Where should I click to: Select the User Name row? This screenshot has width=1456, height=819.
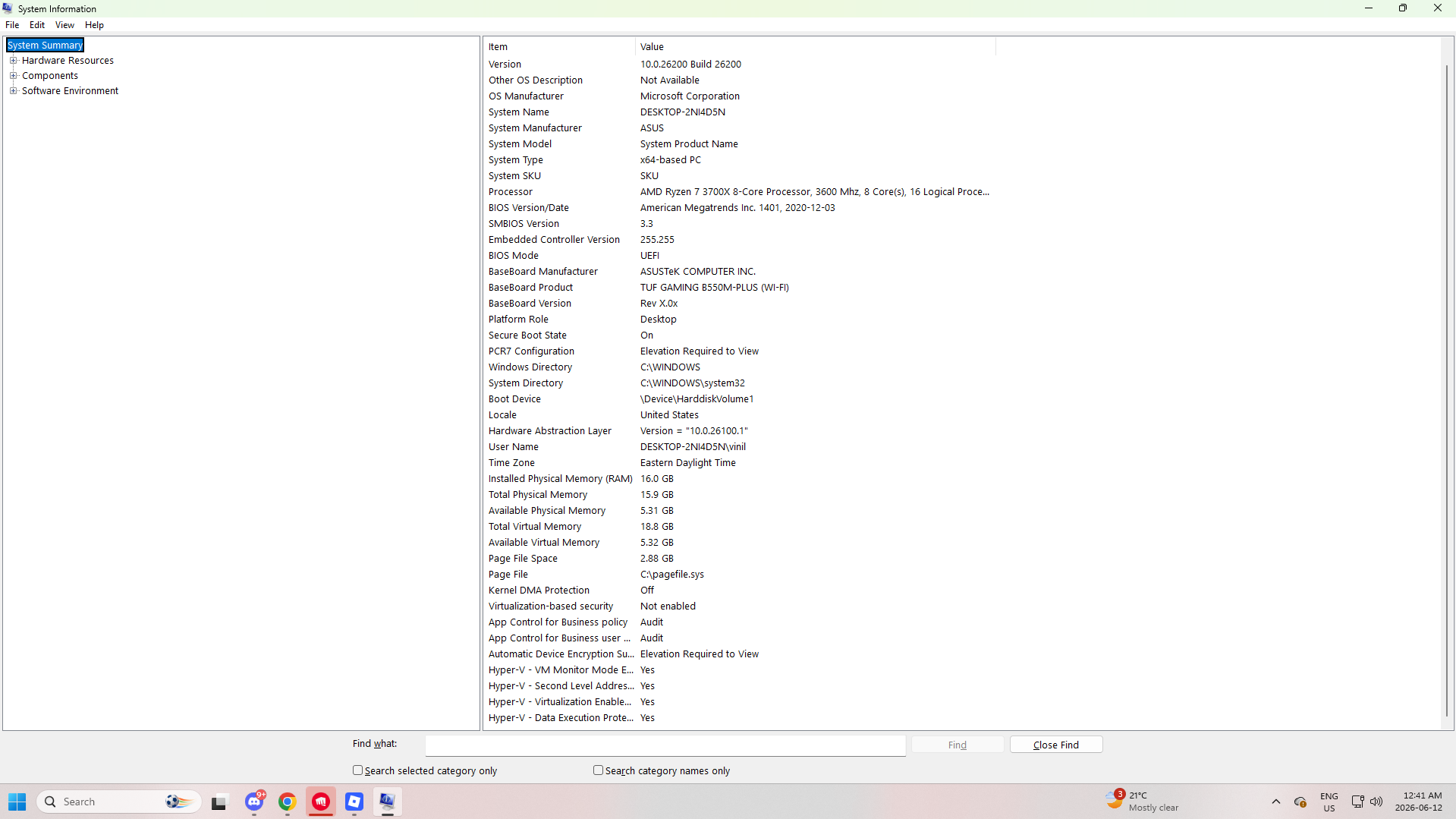[x=739, y=447]
